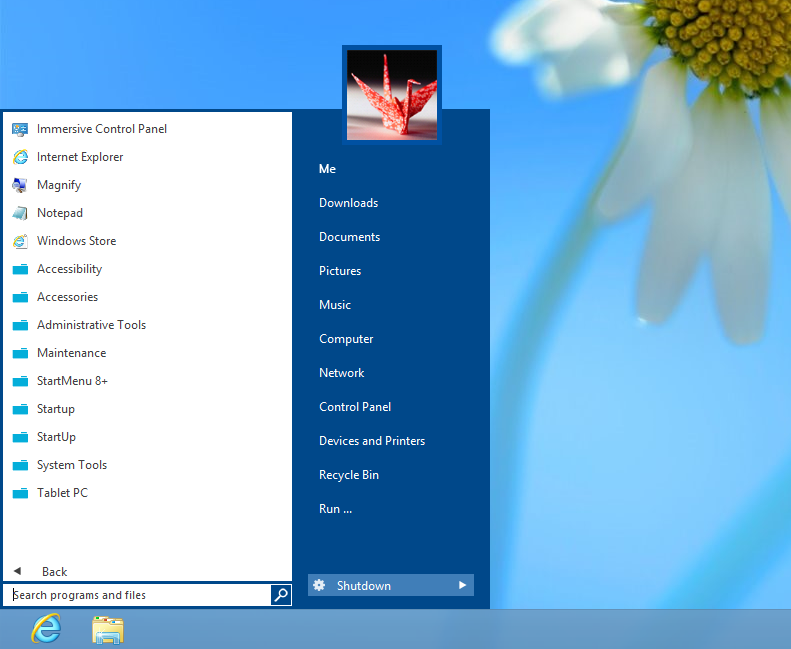791x649 pixels.
Task: Click the origami crane user picture
Action: 392,95
